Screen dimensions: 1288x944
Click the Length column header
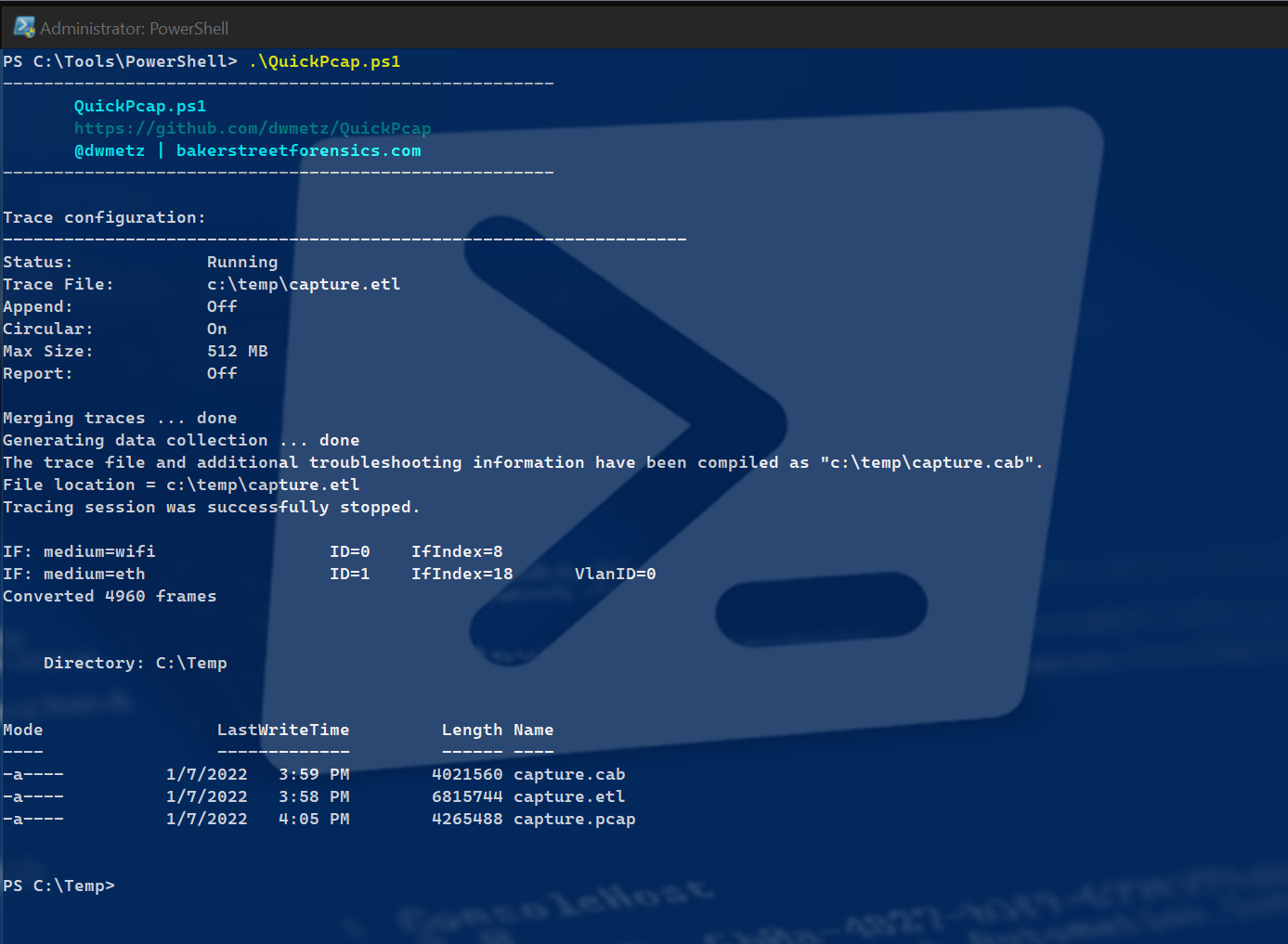click(472, 731)
